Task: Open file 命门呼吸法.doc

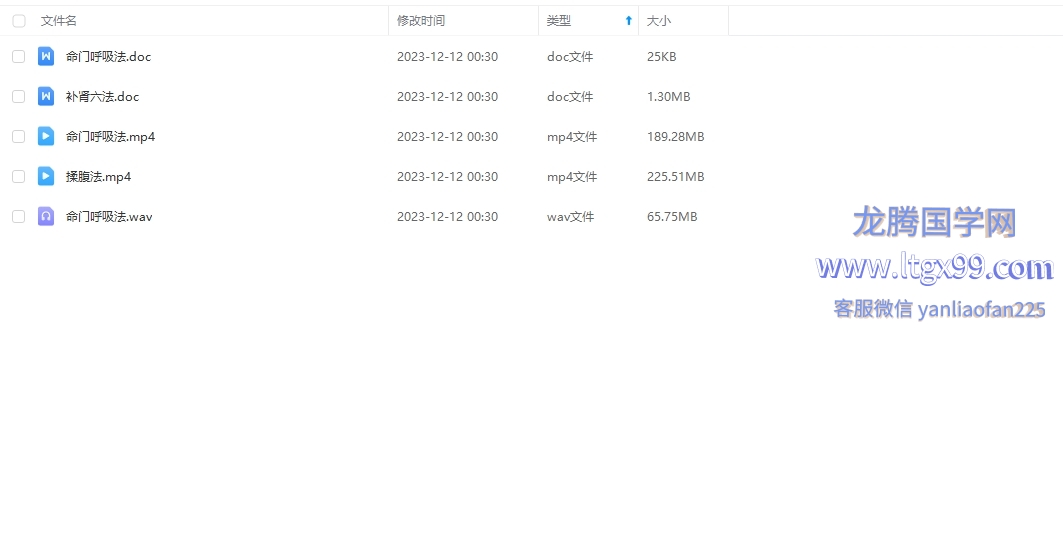Action: pyautogui.click(x=108, y=56)
